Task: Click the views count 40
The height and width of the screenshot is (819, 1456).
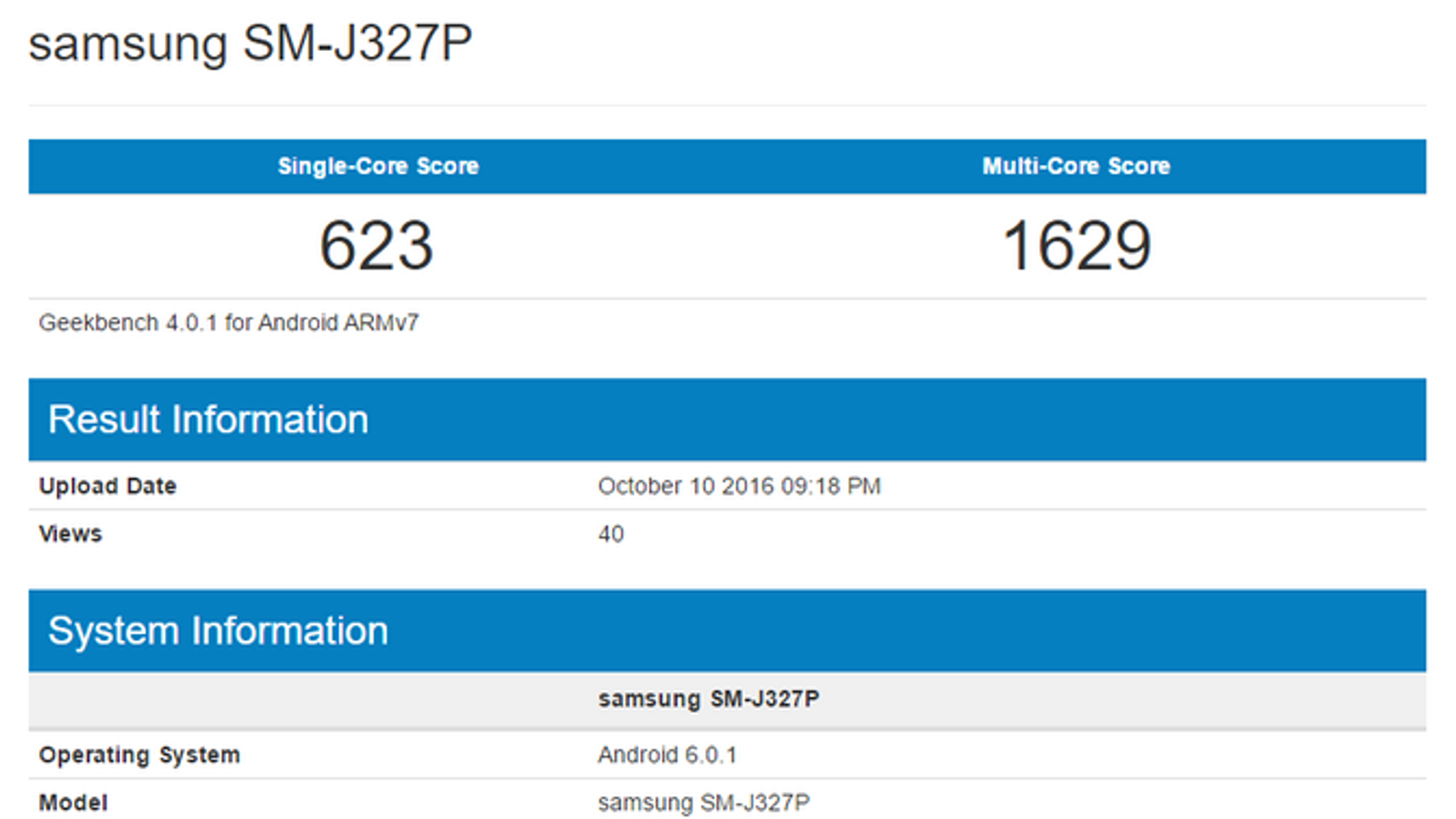Action: click(x=611, y=534)
